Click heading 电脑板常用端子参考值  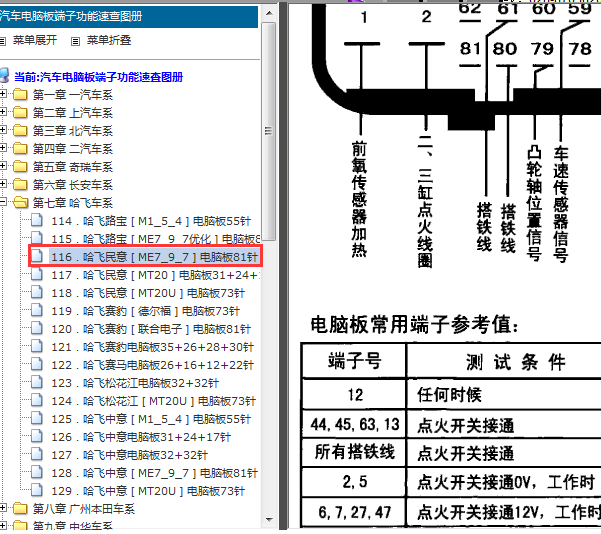coord(414,325)
